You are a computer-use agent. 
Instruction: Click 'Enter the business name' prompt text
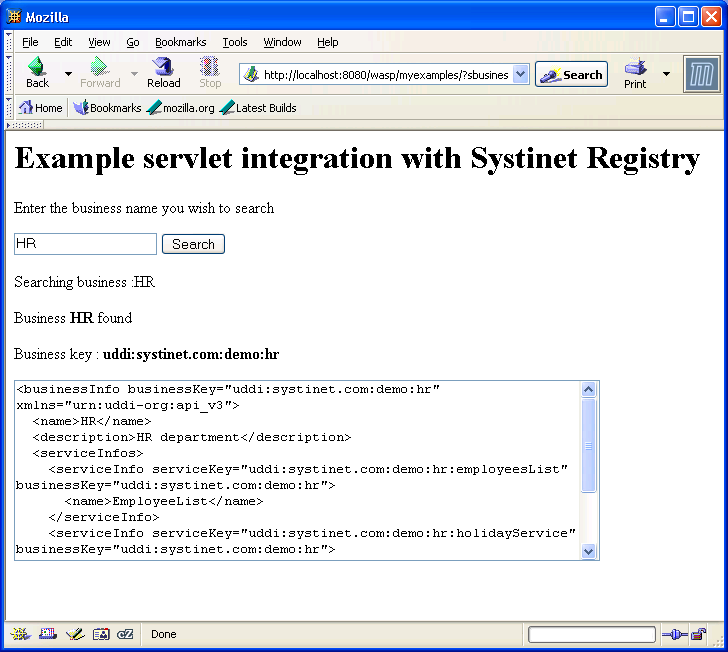tap(144, 208)
